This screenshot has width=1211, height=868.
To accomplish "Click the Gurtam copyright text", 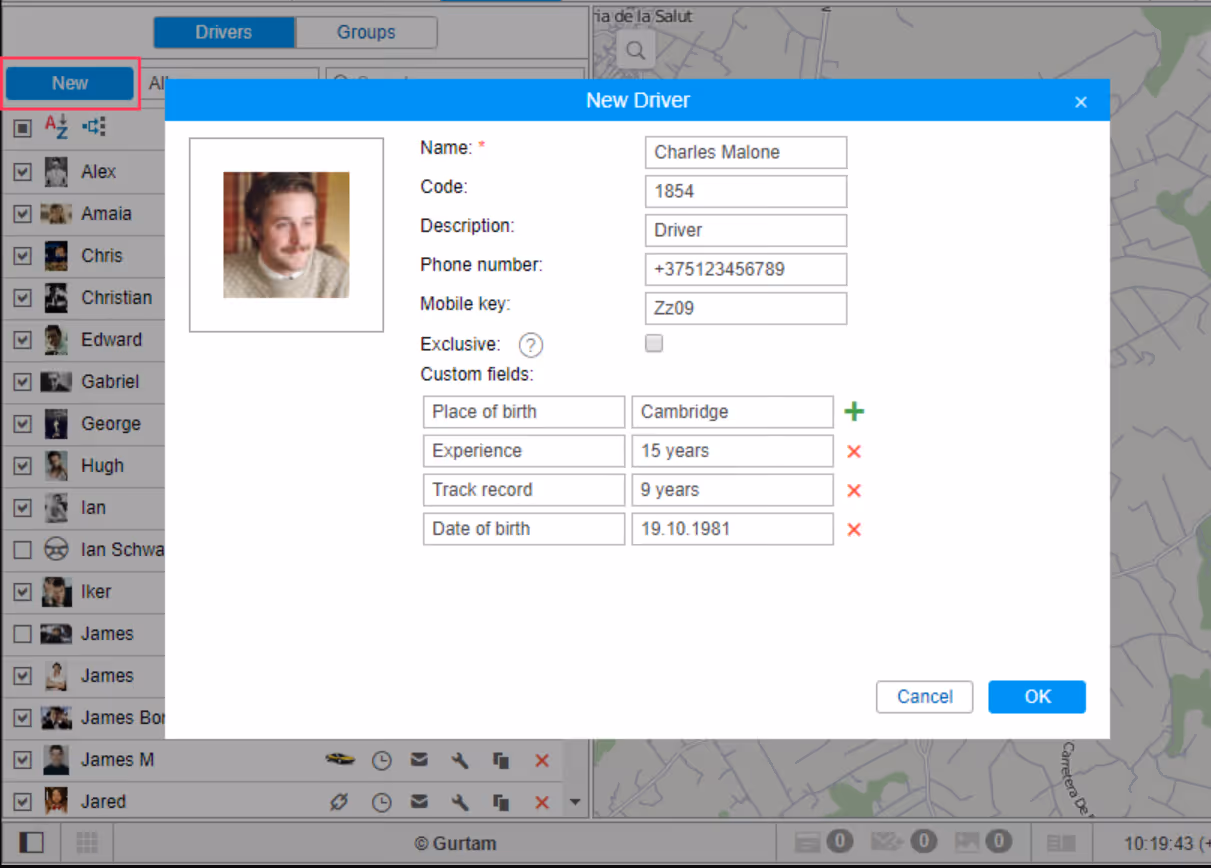I will 455,844.
